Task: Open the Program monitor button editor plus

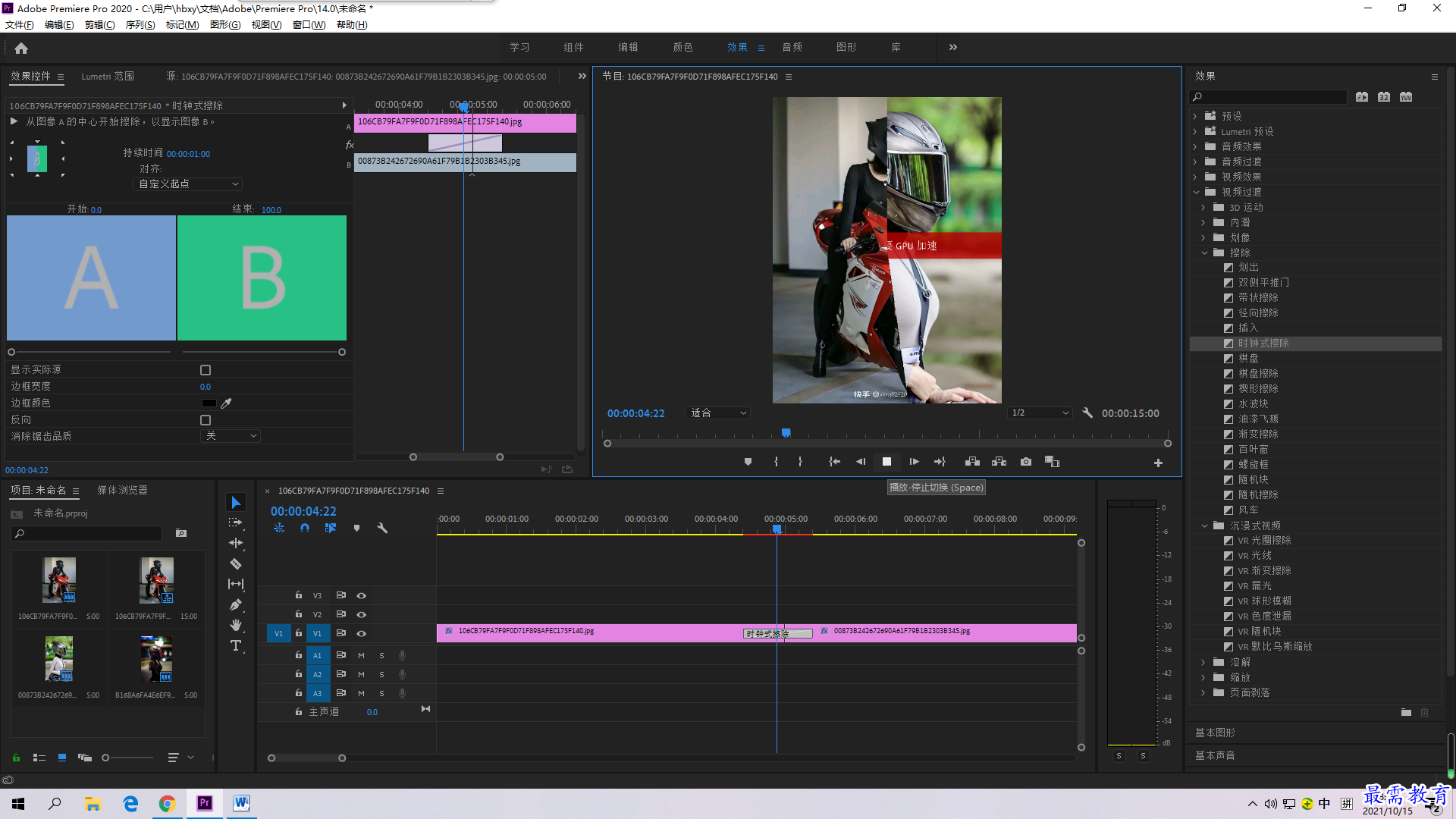Action: click(x=1158, y=463)
